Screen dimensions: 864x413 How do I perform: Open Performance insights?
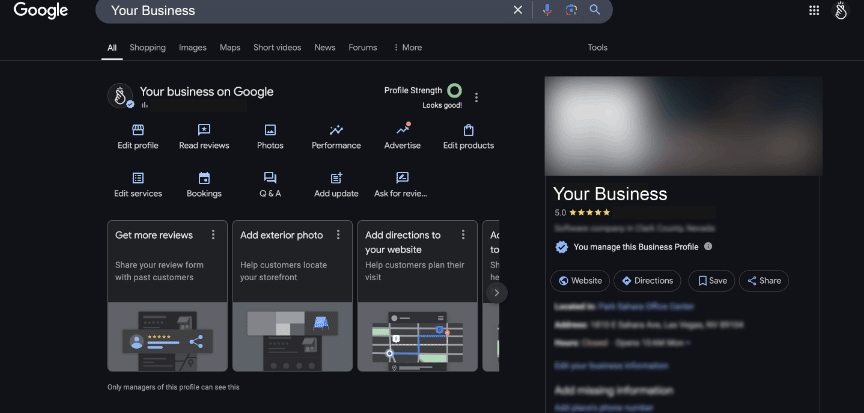coord(336,137)
